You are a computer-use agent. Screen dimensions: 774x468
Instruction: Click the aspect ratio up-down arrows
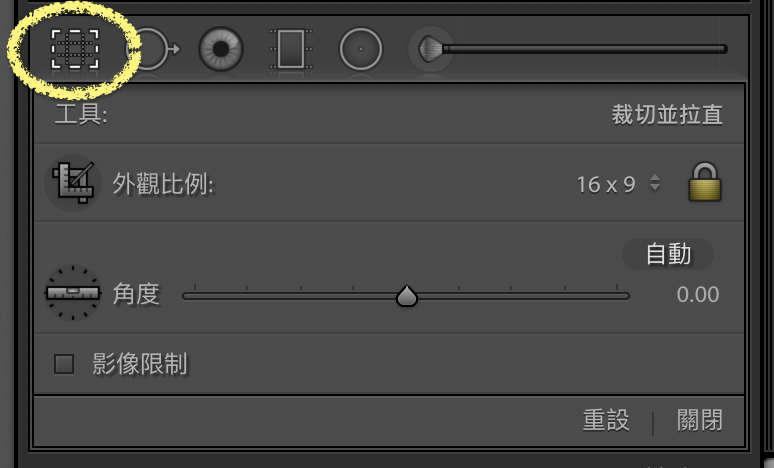point(655,183)
